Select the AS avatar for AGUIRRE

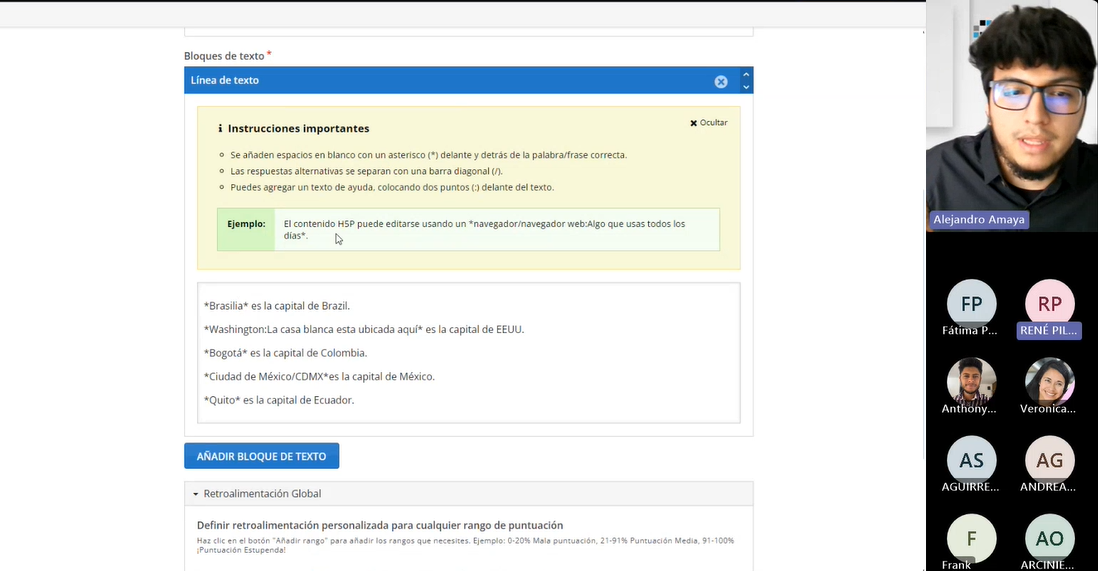tap(971, 460)
